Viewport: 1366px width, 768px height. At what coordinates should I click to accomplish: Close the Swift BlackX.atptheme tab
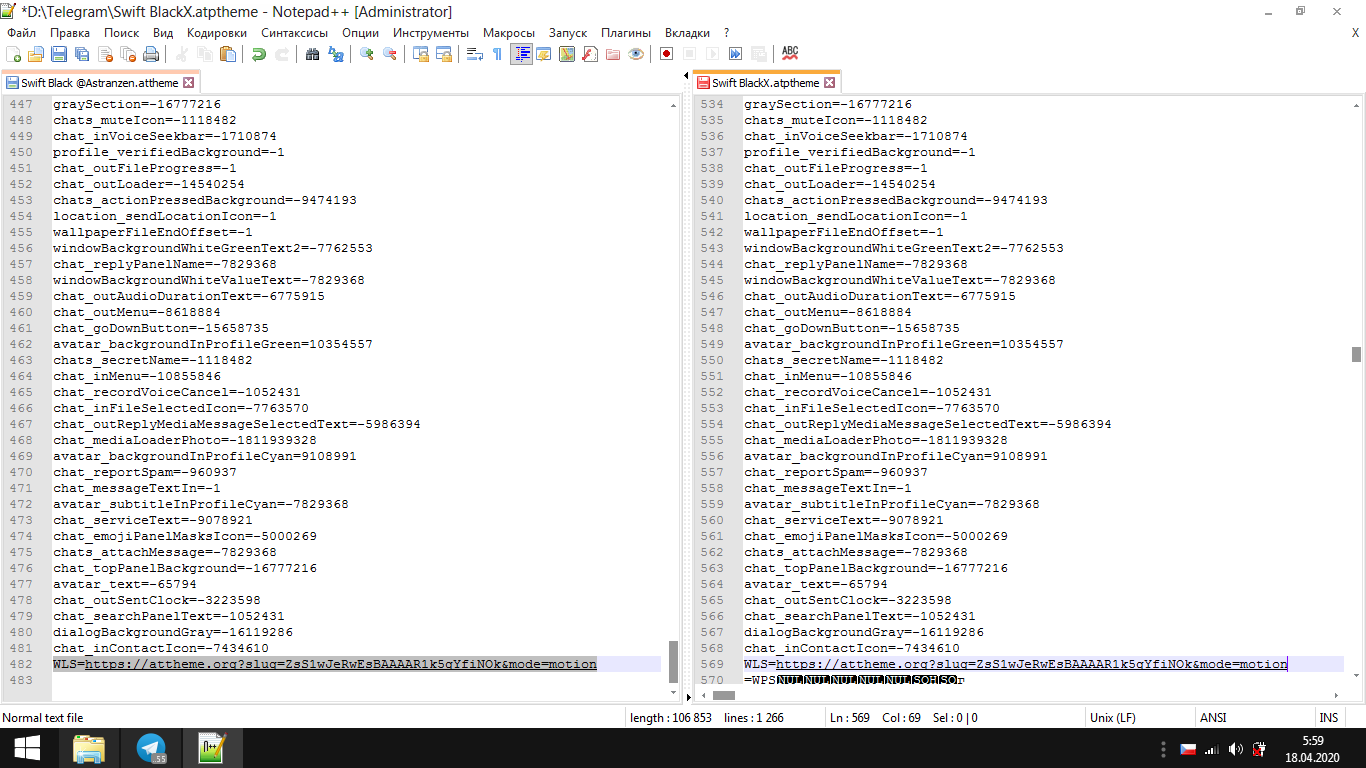coord(829,83)
